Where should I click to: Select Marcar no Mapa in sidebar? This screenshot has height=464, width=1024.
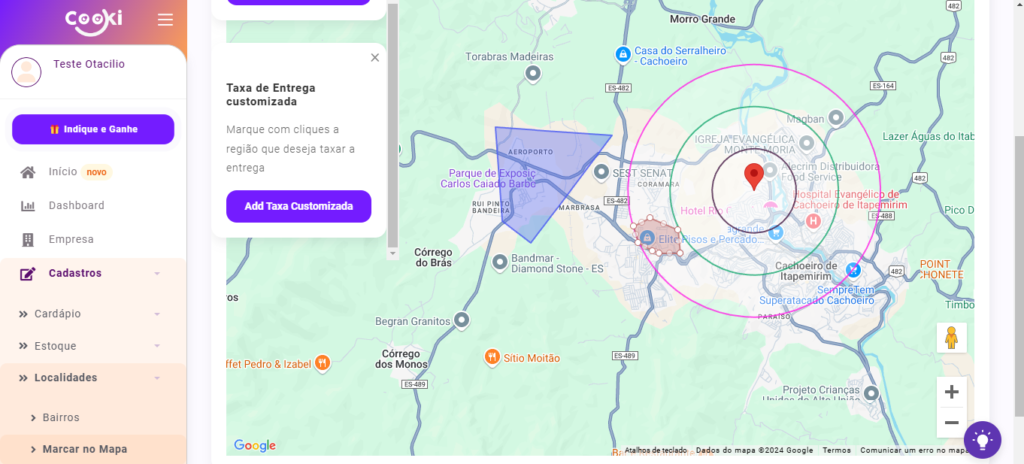(84, 449)
